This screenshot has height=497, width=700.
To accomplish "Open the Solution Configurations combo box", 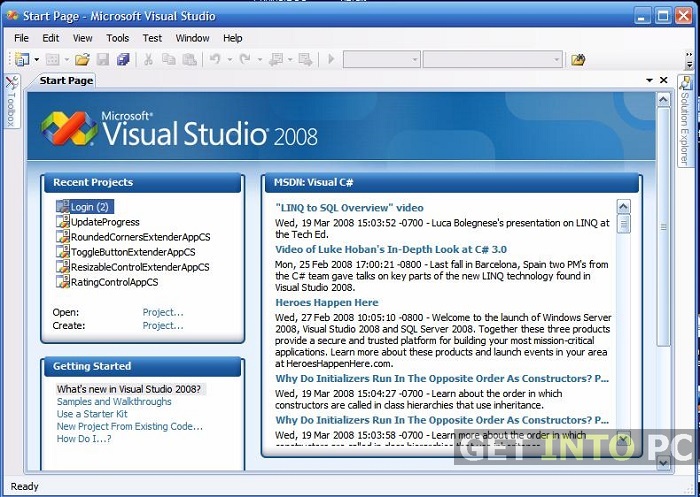I will pos(381,59).
